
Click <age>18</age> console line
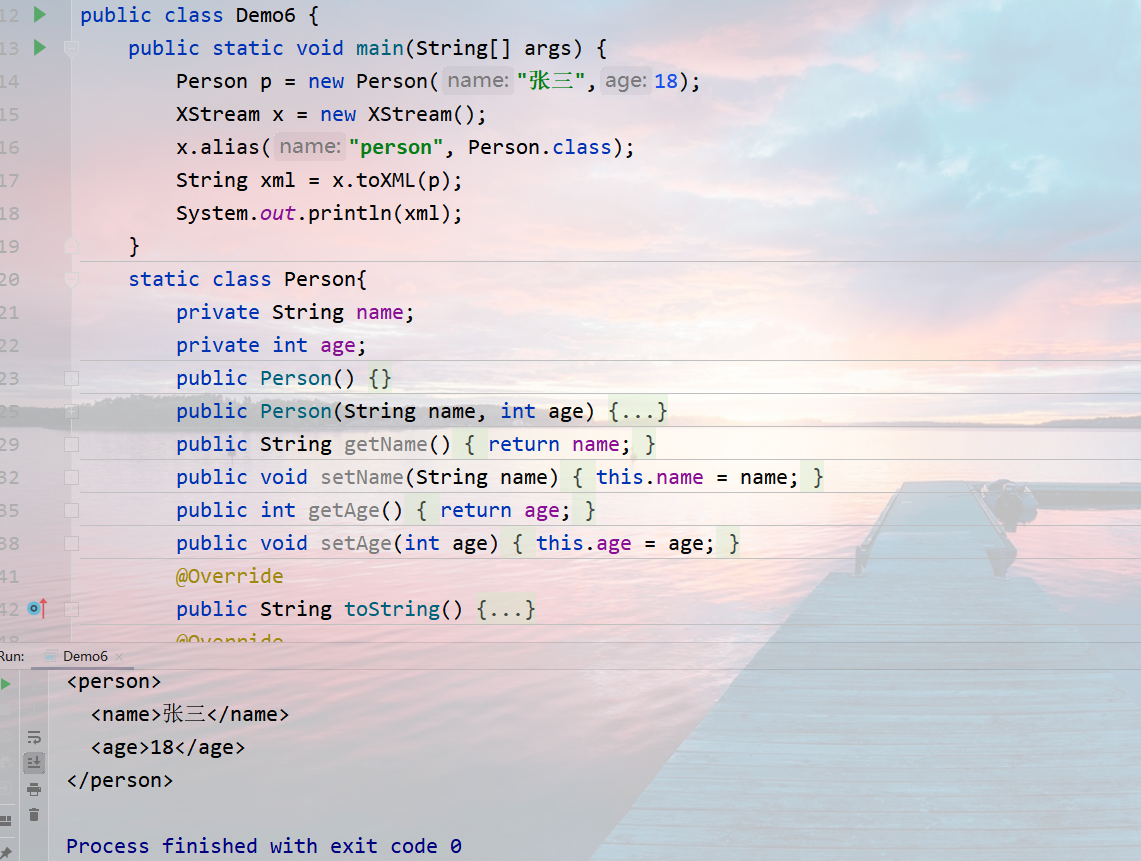(168, 747)
